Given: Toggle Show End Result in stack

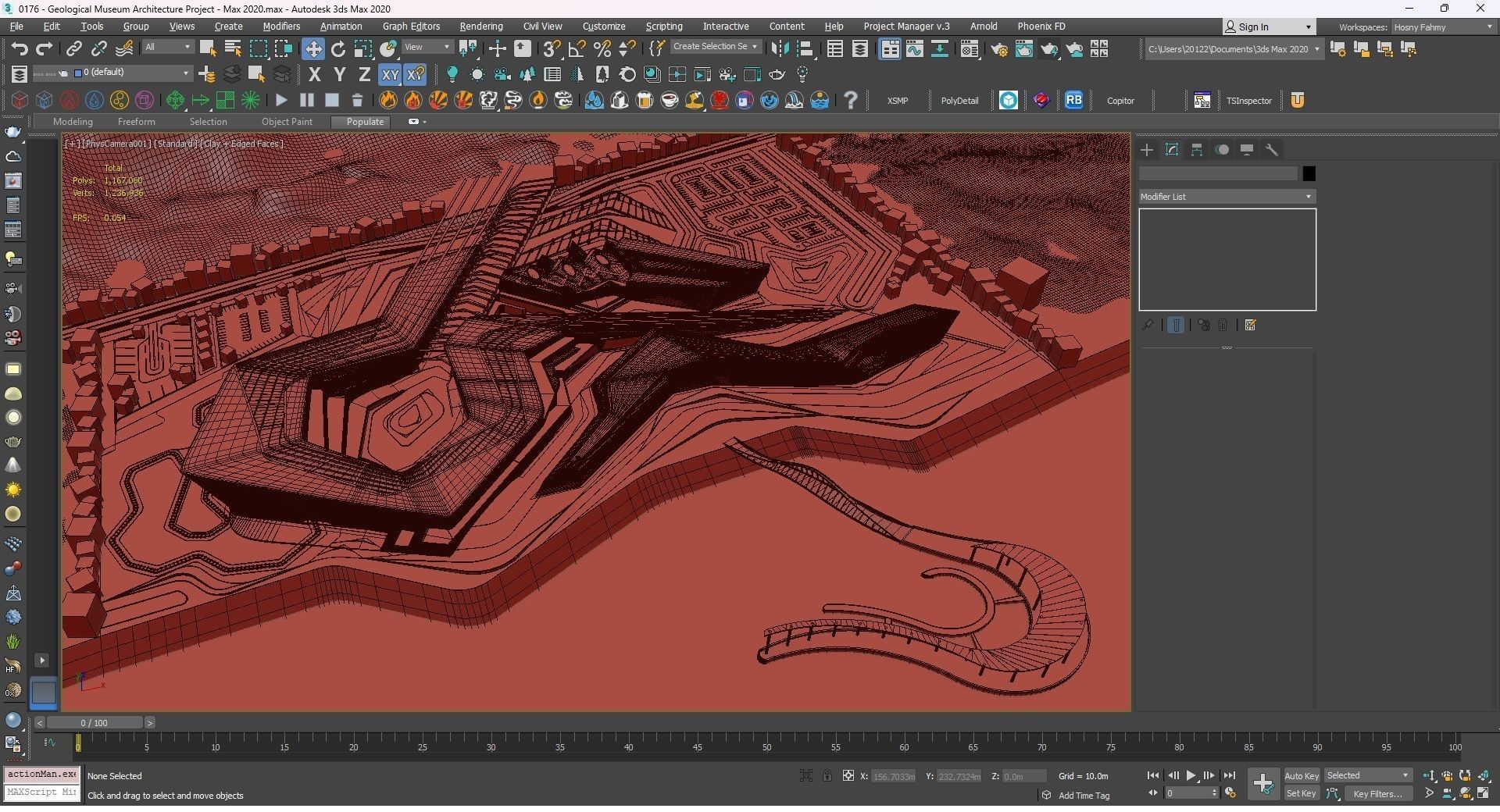Looking at the screenshot, I should pos(1176,325).
